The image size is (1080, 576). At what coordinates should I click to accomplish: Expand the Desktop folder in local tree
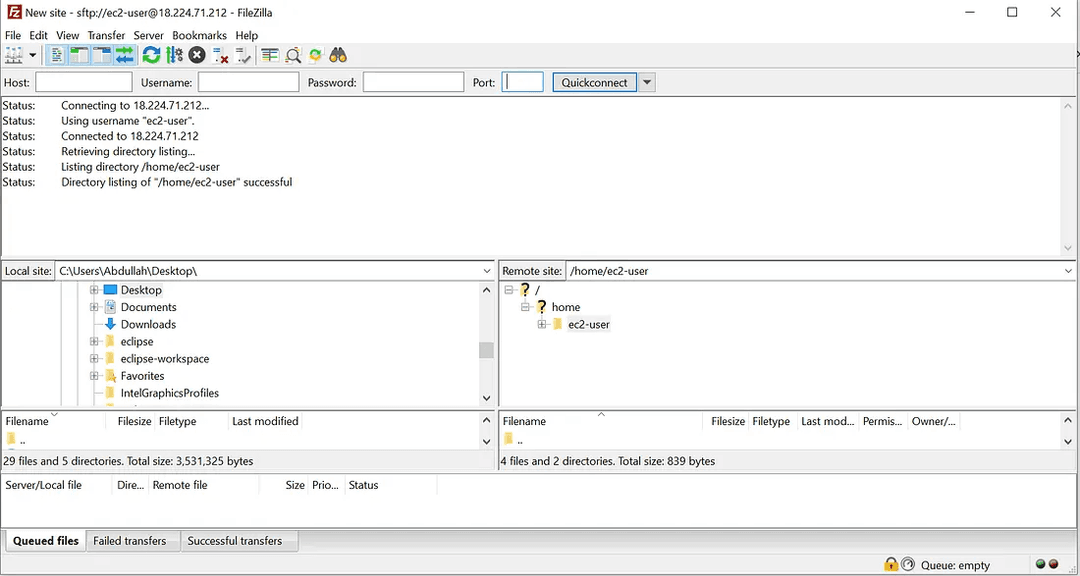94,290
